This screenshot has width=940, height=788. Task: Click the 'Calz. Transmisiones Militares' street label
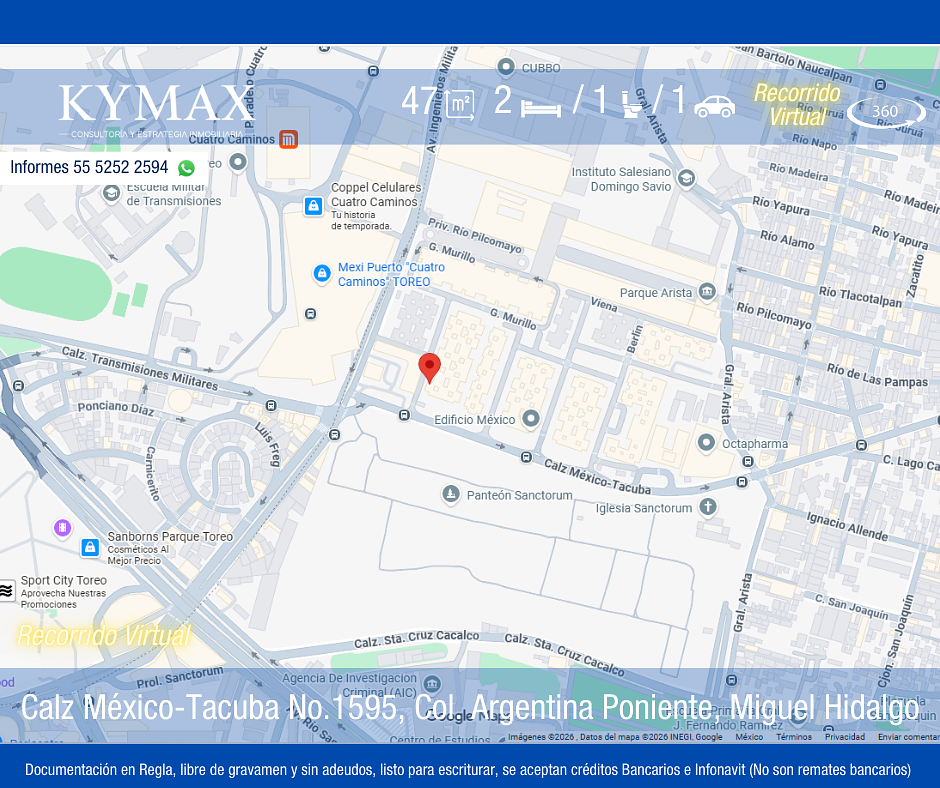click(140, 368)
